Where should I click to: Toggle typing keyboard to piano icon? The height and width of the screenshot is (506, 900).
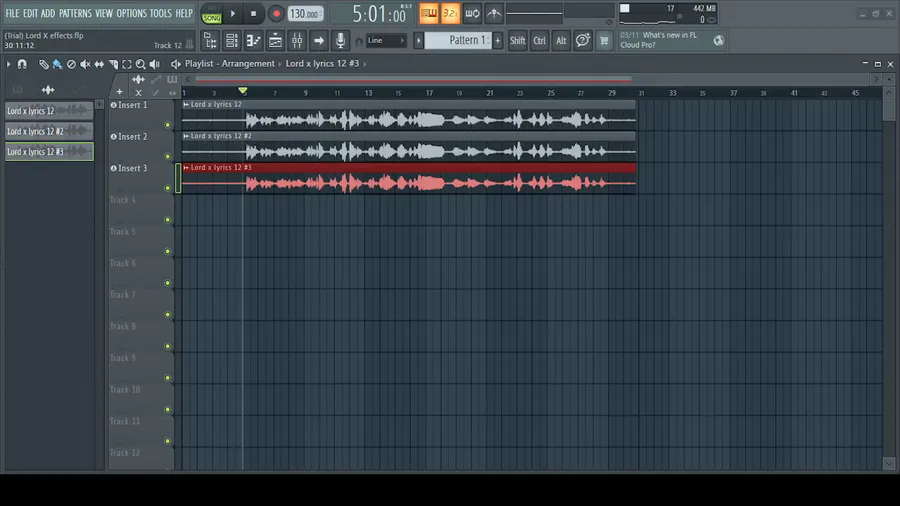click(428, 14)
